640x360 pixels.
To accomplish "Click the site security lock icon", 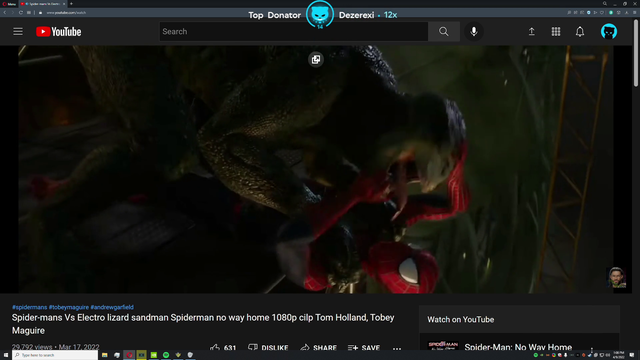I will point(40,13).
